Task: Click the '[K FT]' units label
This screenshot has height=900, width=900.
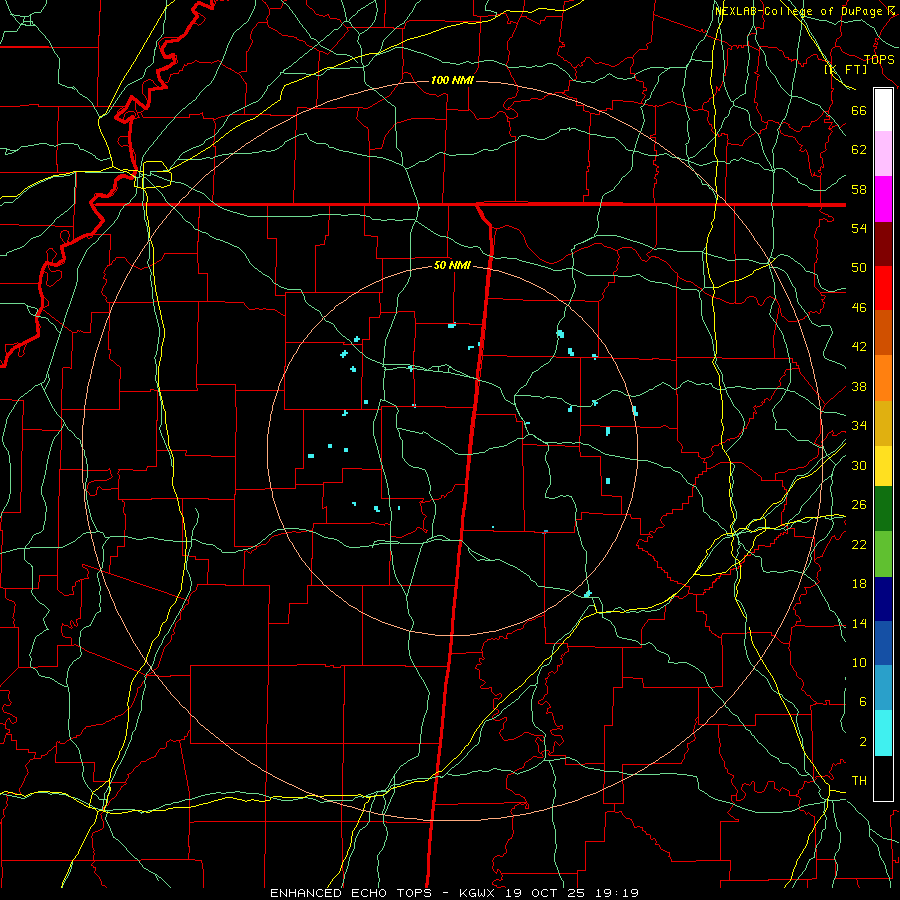Action: pos(845,70)
